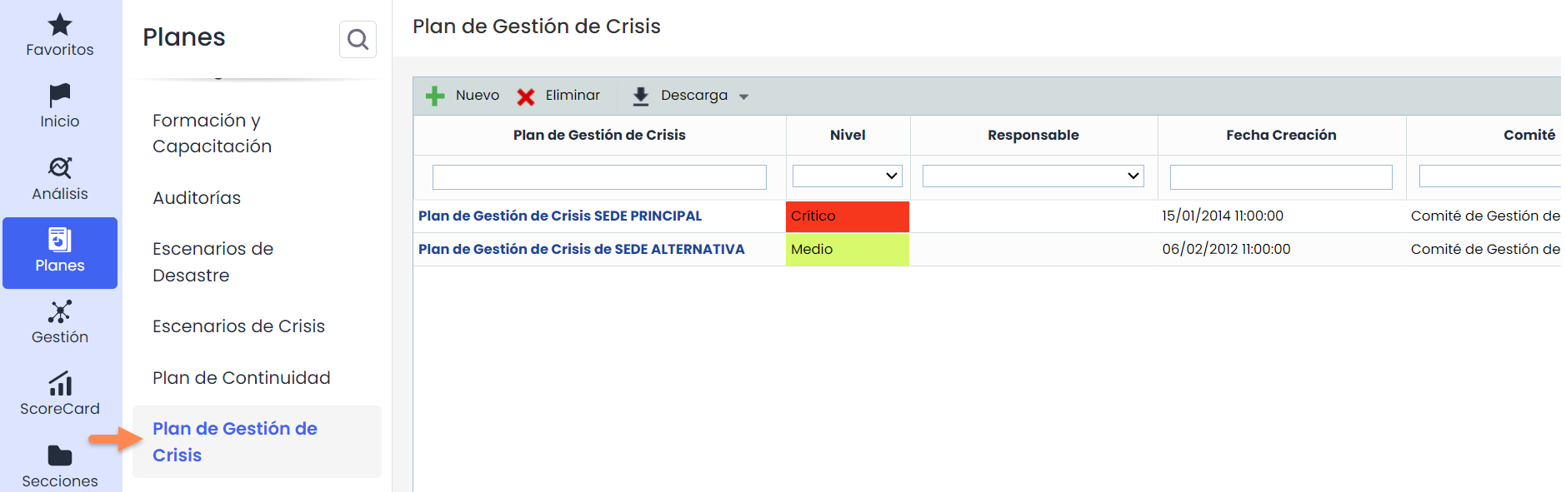Open the SEDE ALTERNATIVA crisis plan link
Viewport: 1565px width, 492px height.
581,249
